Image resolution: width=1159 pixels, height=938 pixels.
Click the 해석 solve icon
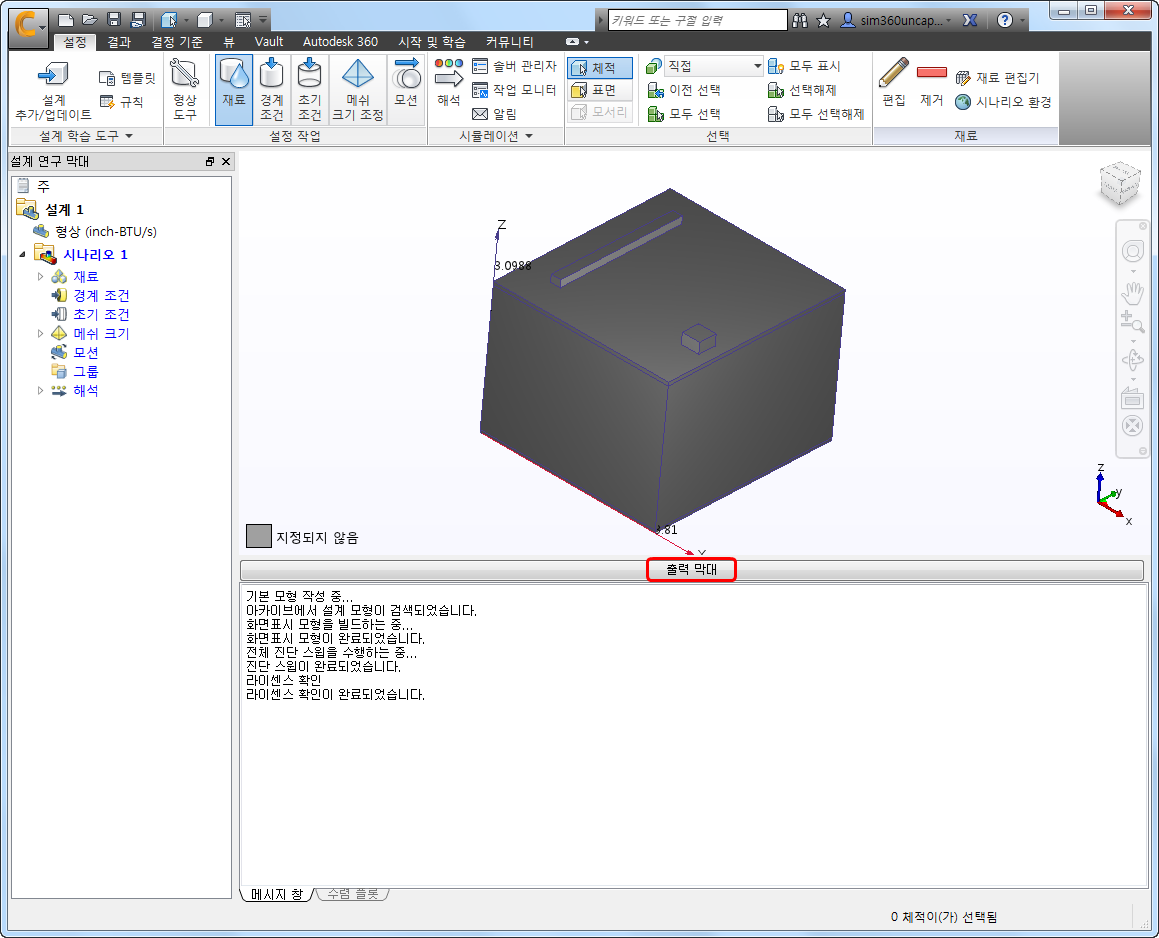(449, 82)
